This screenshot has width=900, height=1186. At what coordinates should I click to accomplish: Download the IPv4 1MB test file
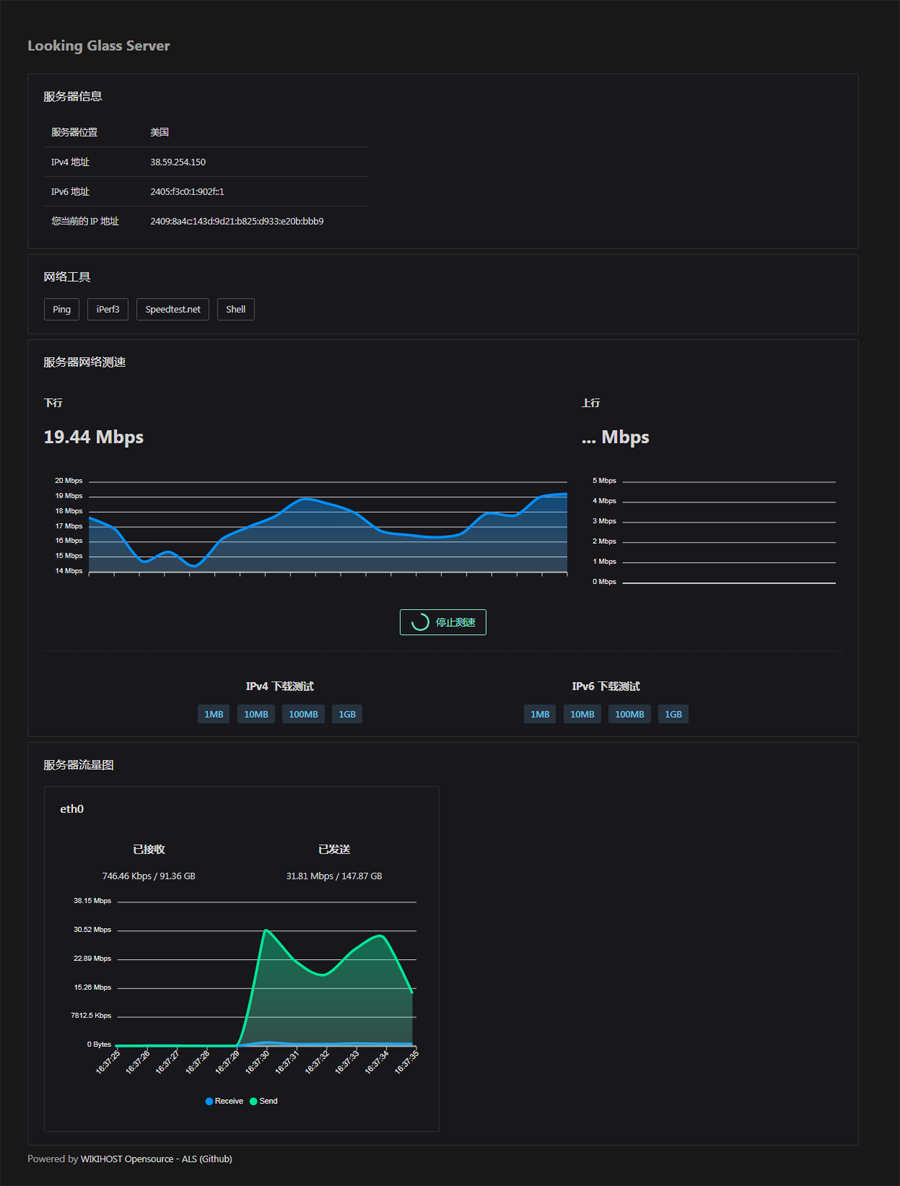(x=214, y=714)
